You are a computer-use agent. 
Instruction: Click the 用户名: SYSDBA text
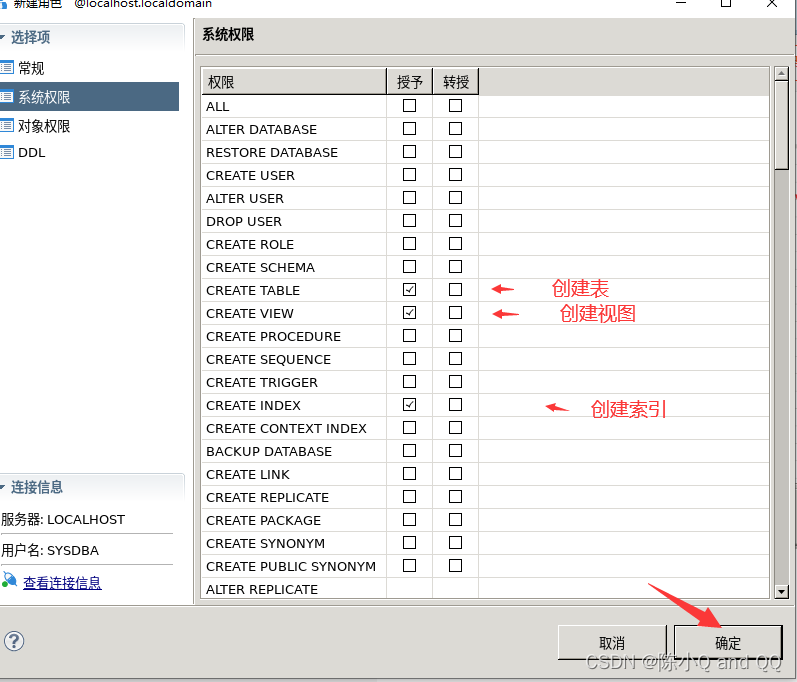pyautogui.click(x=50, y=550)
